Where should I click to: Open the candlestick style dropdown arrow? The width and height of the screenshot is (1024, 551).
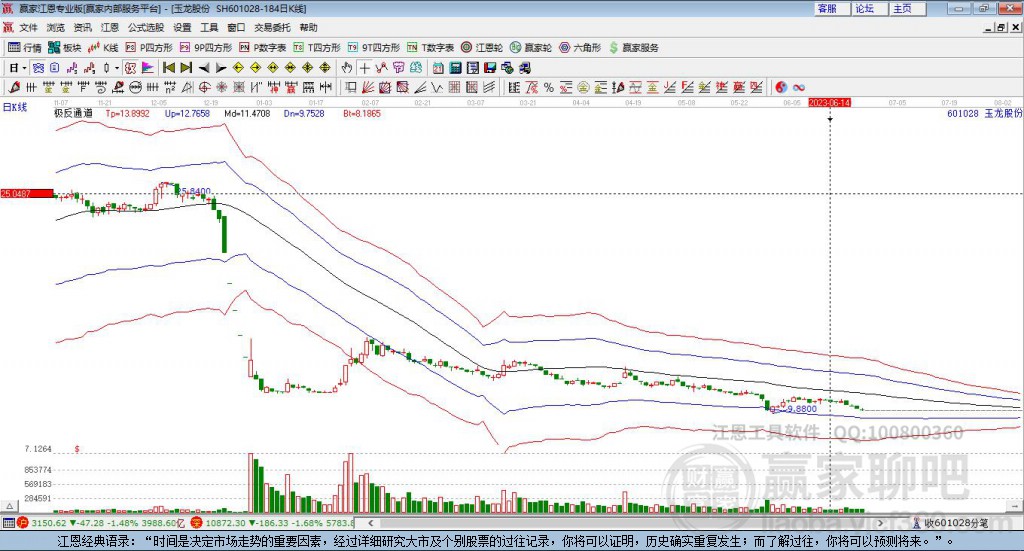[x=117, y=68]
